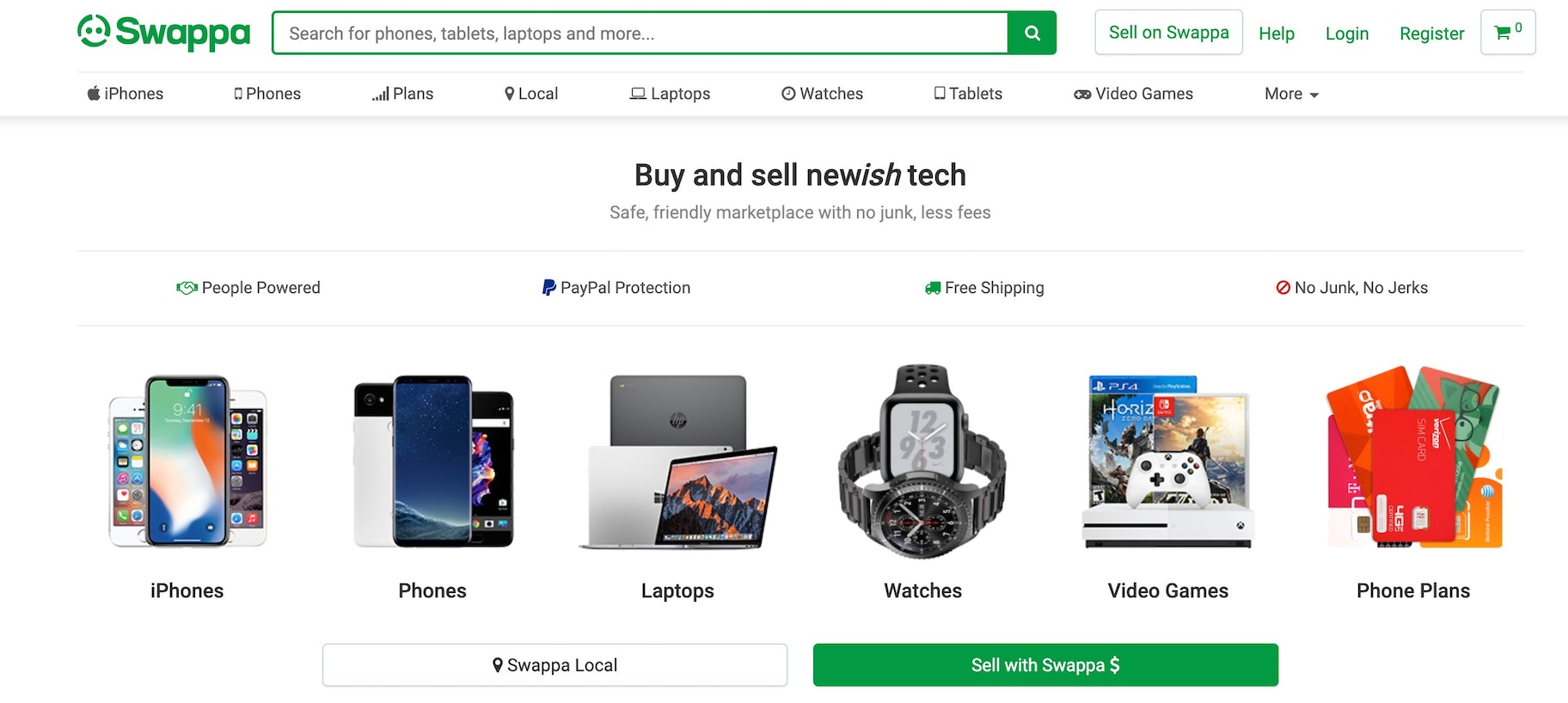Open the shopping cart icon
The height and width of the screenshot is (703, 1568).
tap(1503, 33)
